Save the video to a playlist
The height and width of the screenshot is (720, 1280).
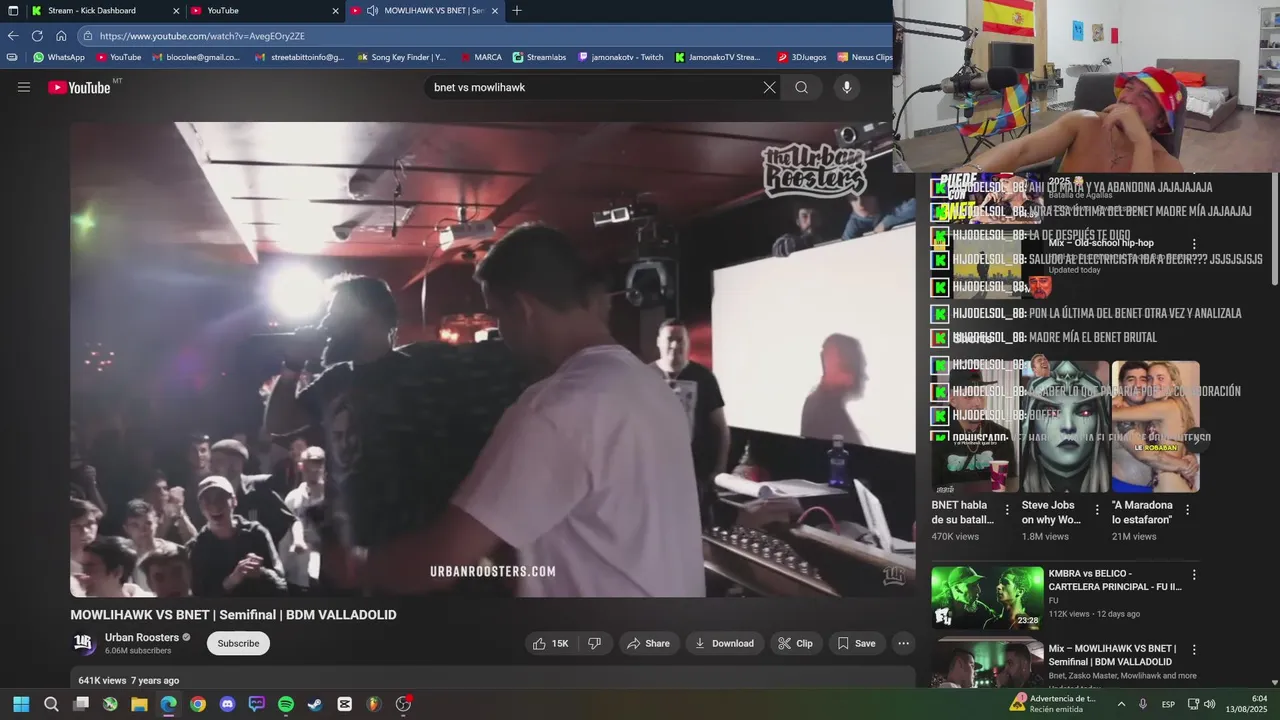click(x=856, y=643)
